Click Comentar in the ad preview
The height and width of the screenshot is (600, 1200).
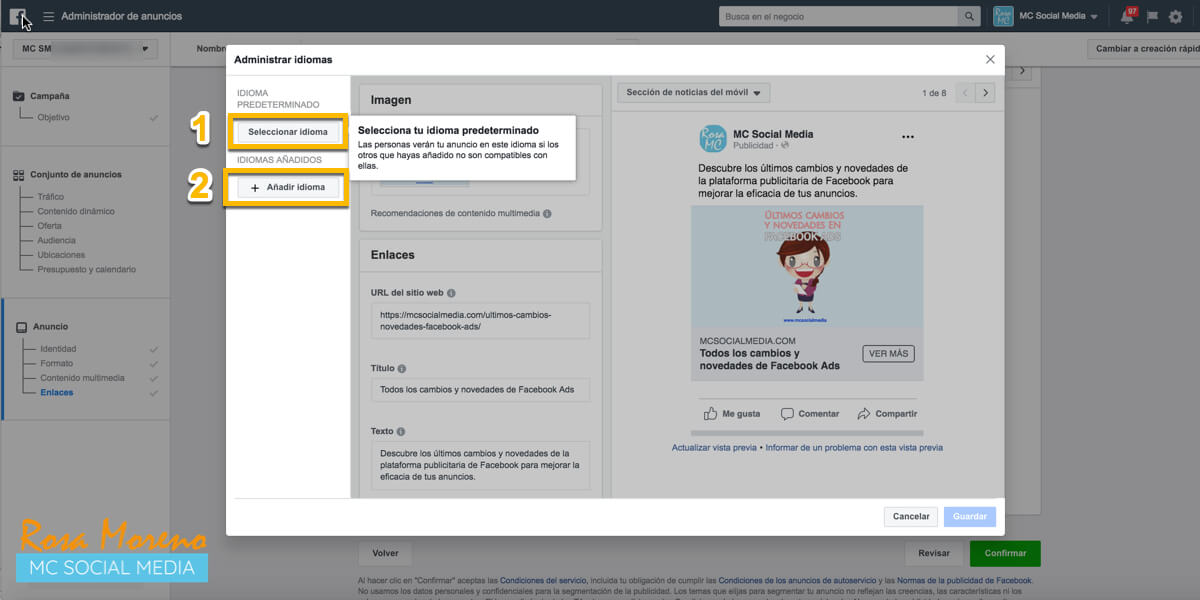810,413
